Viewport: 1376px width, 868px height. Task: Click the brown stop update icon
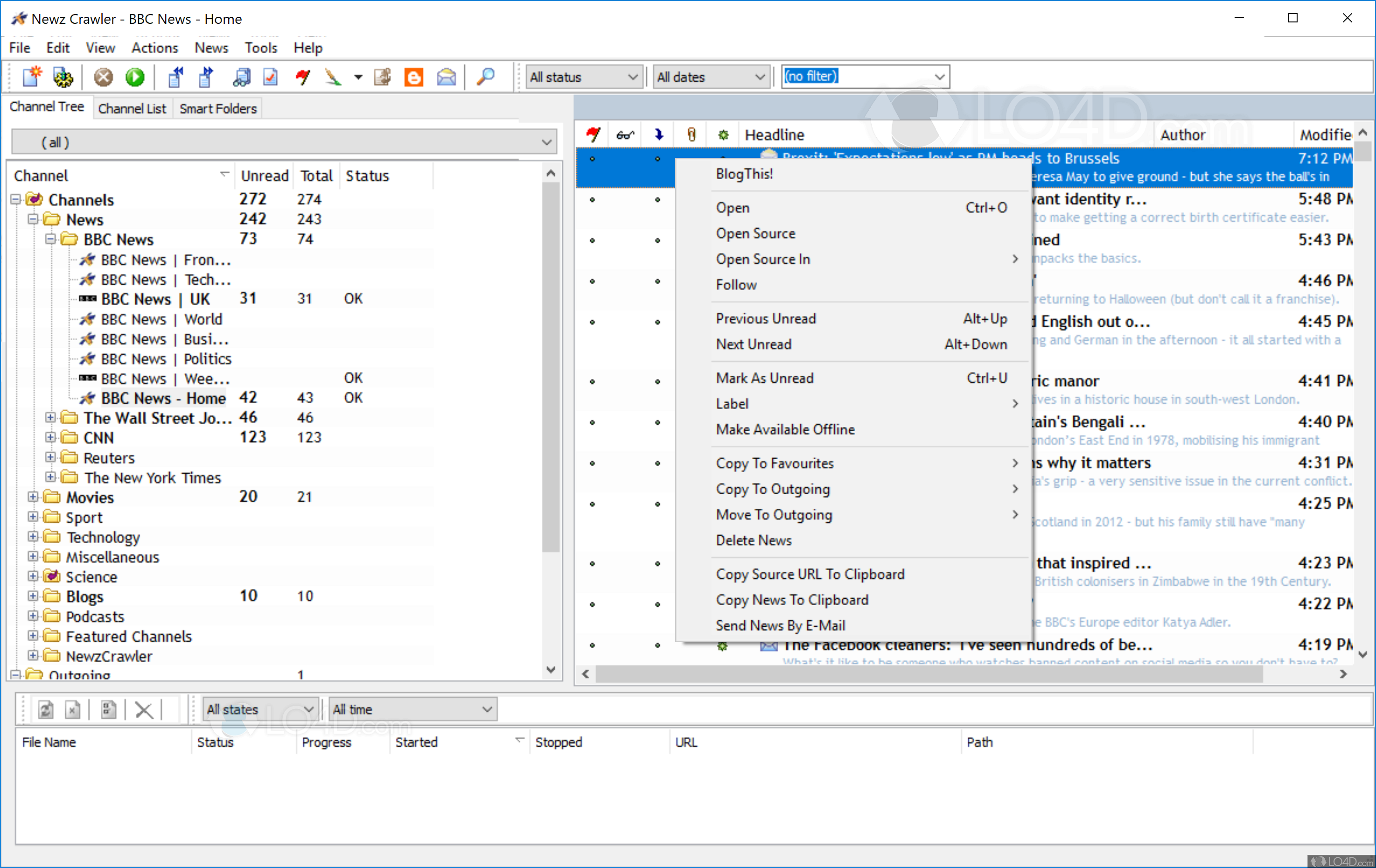click(104, 77)
